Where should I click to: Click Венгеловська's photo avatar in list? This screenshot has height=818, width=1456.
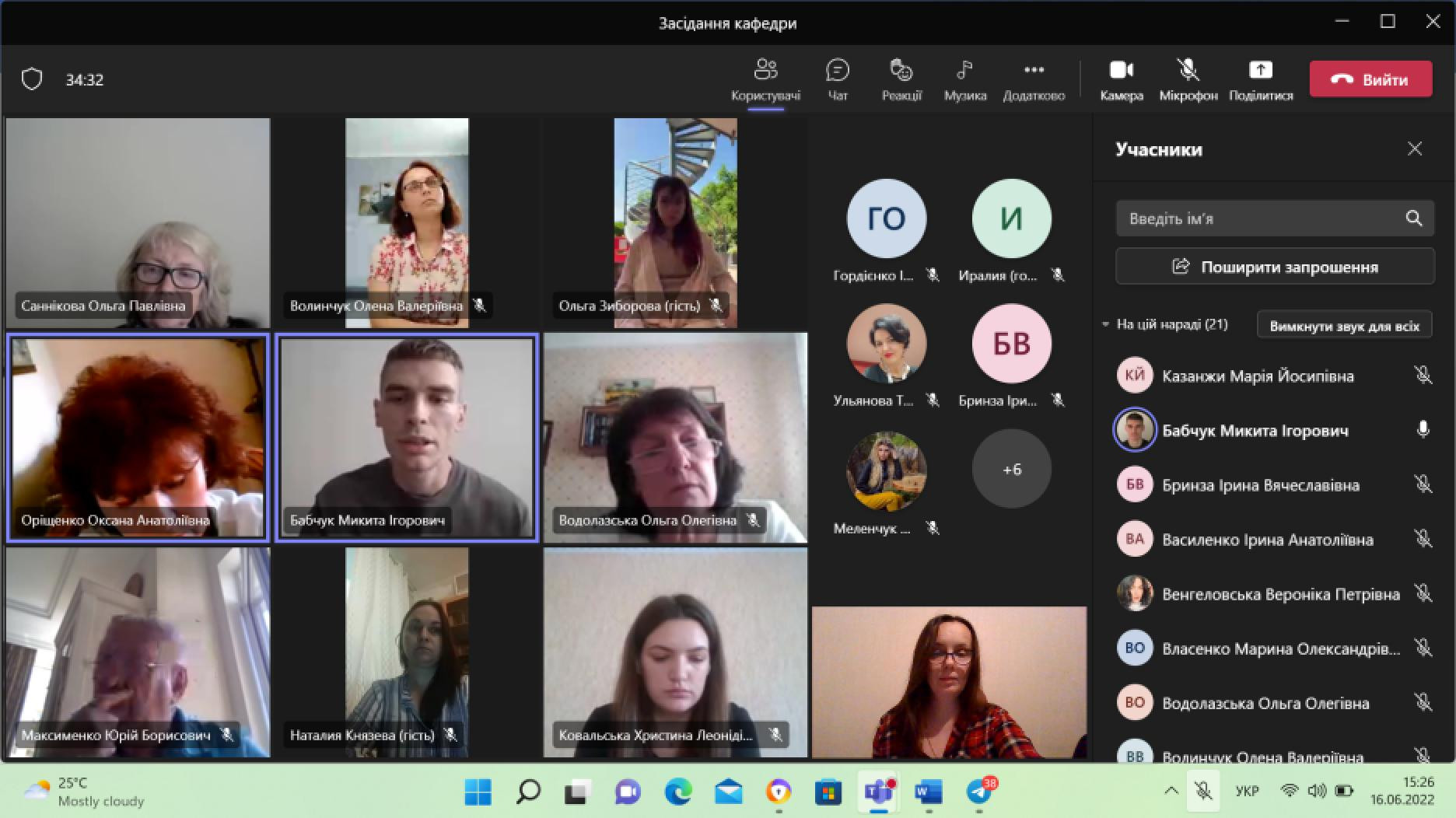[x=1135, y=594]
